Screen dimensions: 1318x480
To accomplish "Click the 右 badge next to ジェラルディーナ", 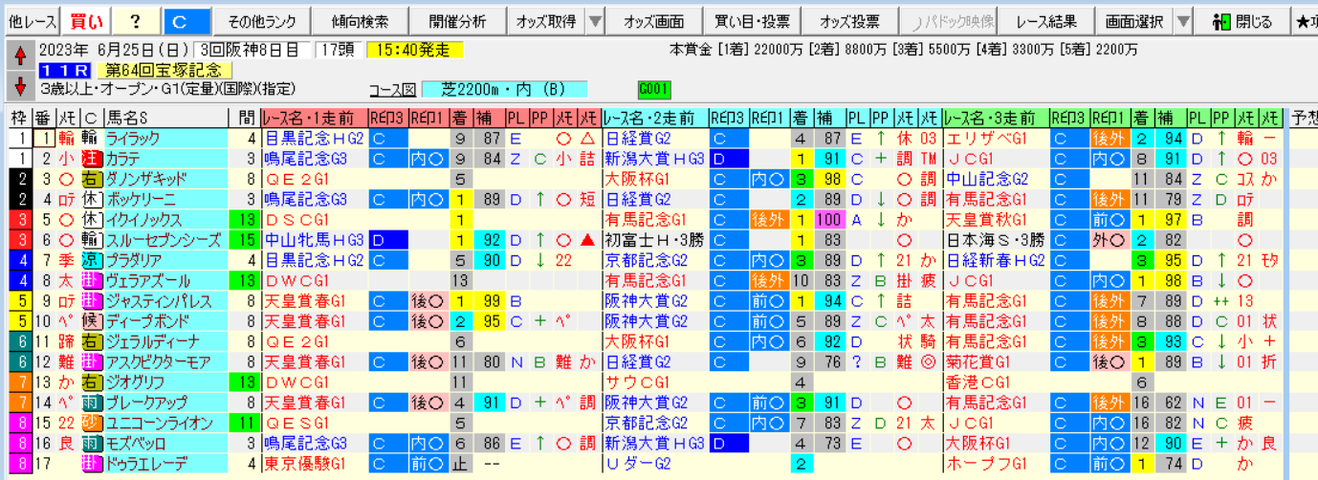I will 90,341.
